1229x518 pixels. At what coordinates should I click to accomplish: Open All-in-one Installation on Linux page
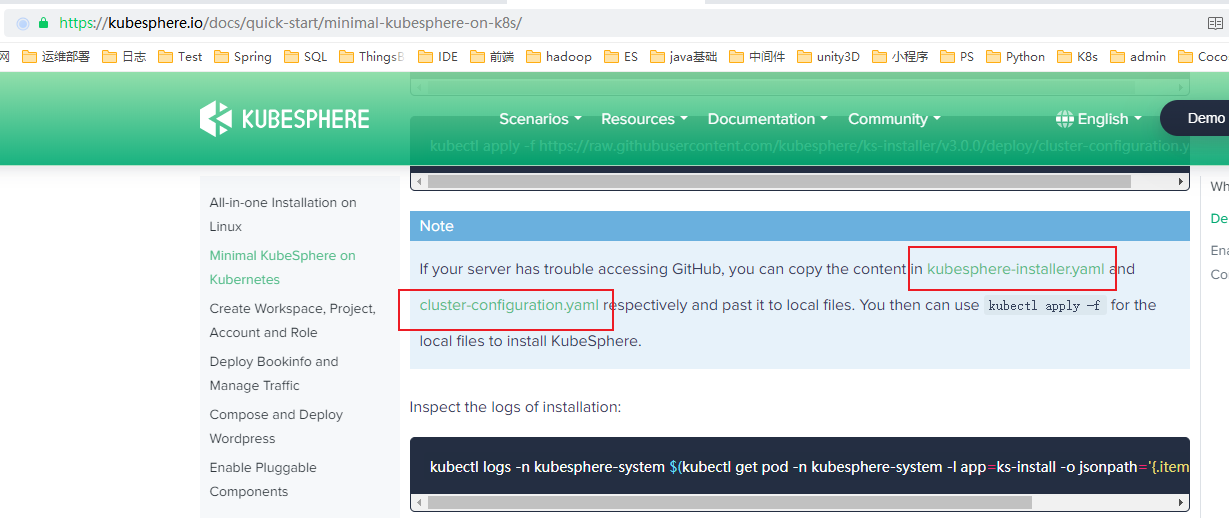point(283,214)
